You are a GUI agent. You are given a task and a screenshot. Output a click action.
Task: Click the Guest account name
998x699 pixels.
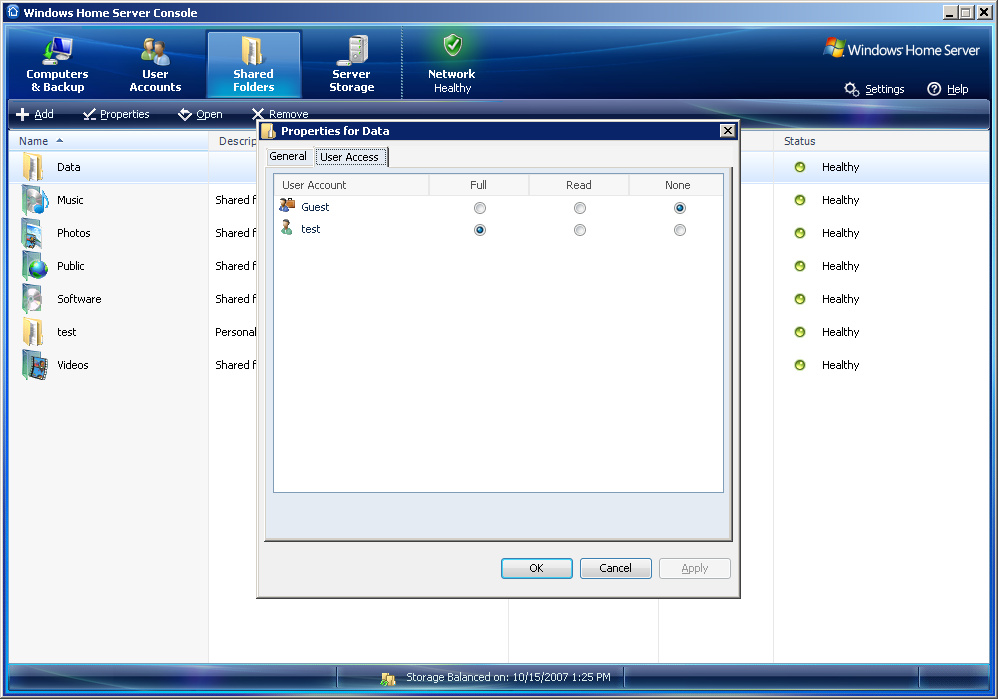[x=315, y=207]
